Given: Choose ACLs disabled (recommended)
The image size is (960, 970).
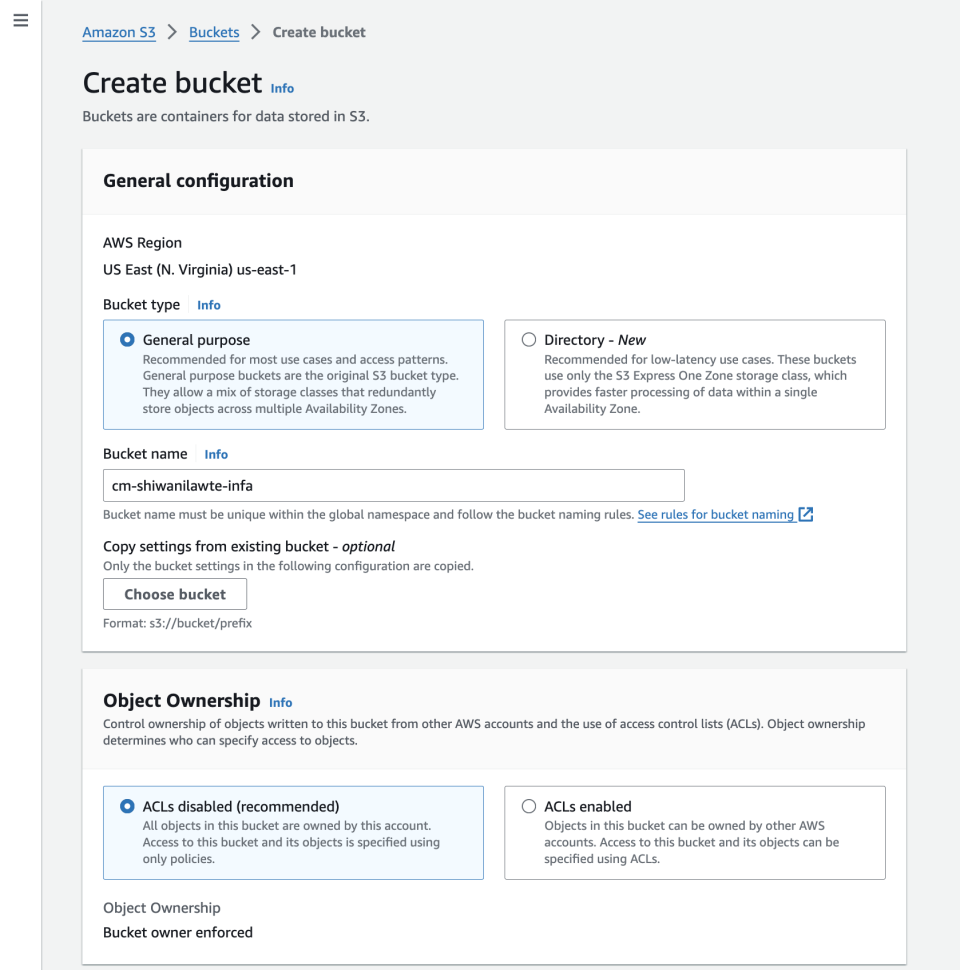Looking at the screenshot, I should click(x=126, y=806).
